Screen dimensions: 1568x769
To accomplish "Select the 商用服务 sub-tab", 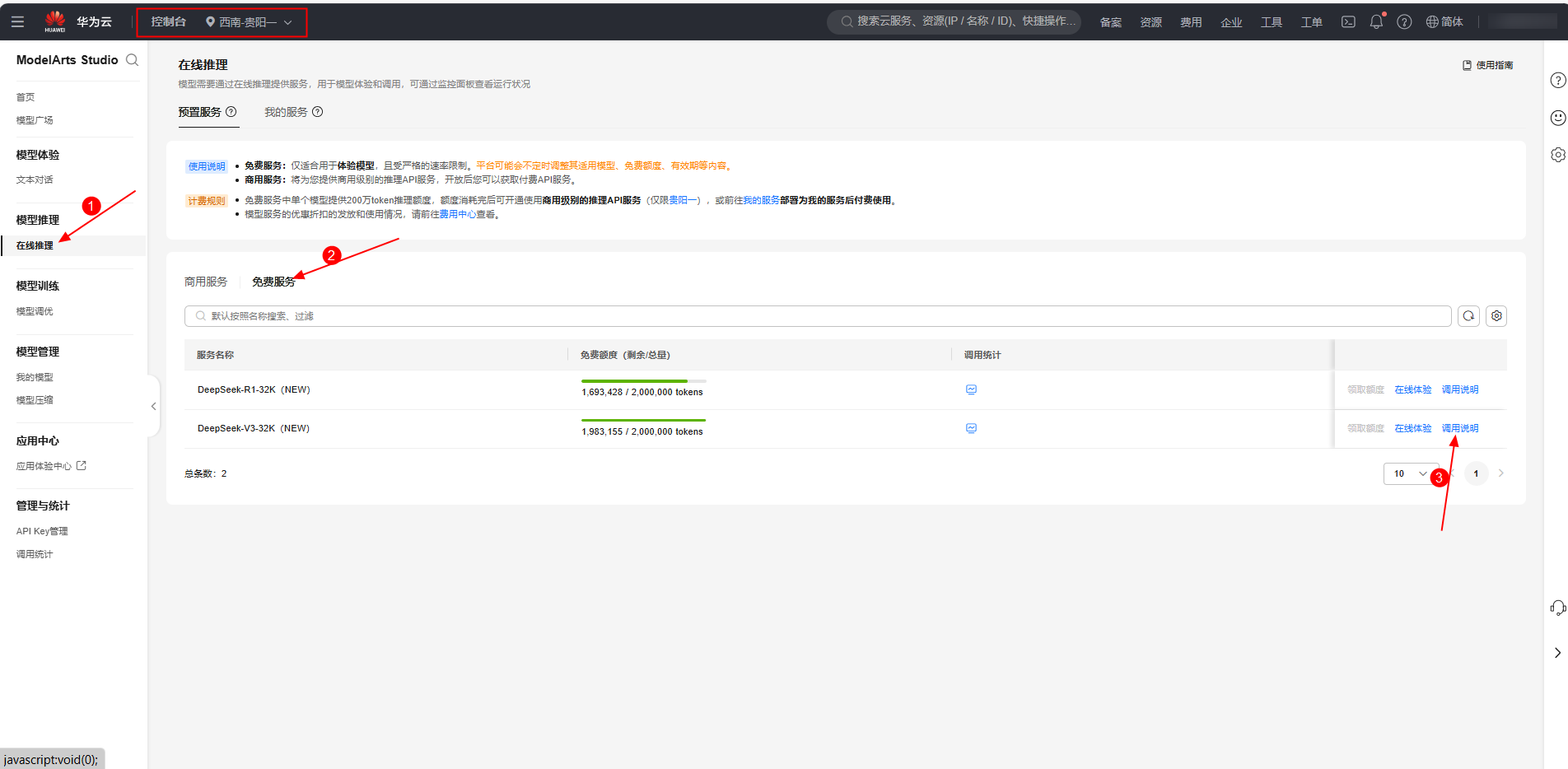I will coord(206,282).
